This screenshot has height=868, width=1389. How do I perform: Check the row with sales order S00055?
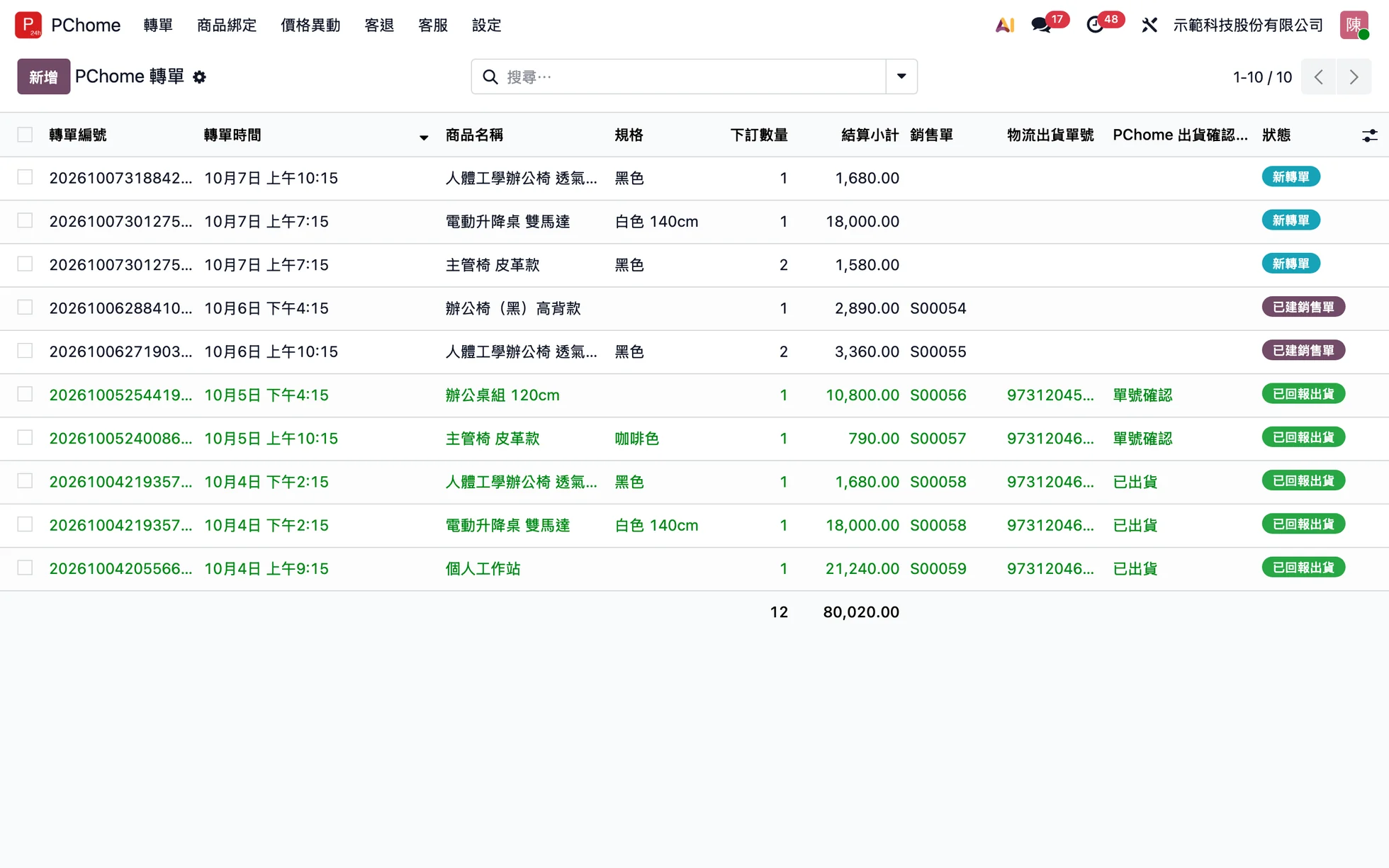tap(25, 351)
